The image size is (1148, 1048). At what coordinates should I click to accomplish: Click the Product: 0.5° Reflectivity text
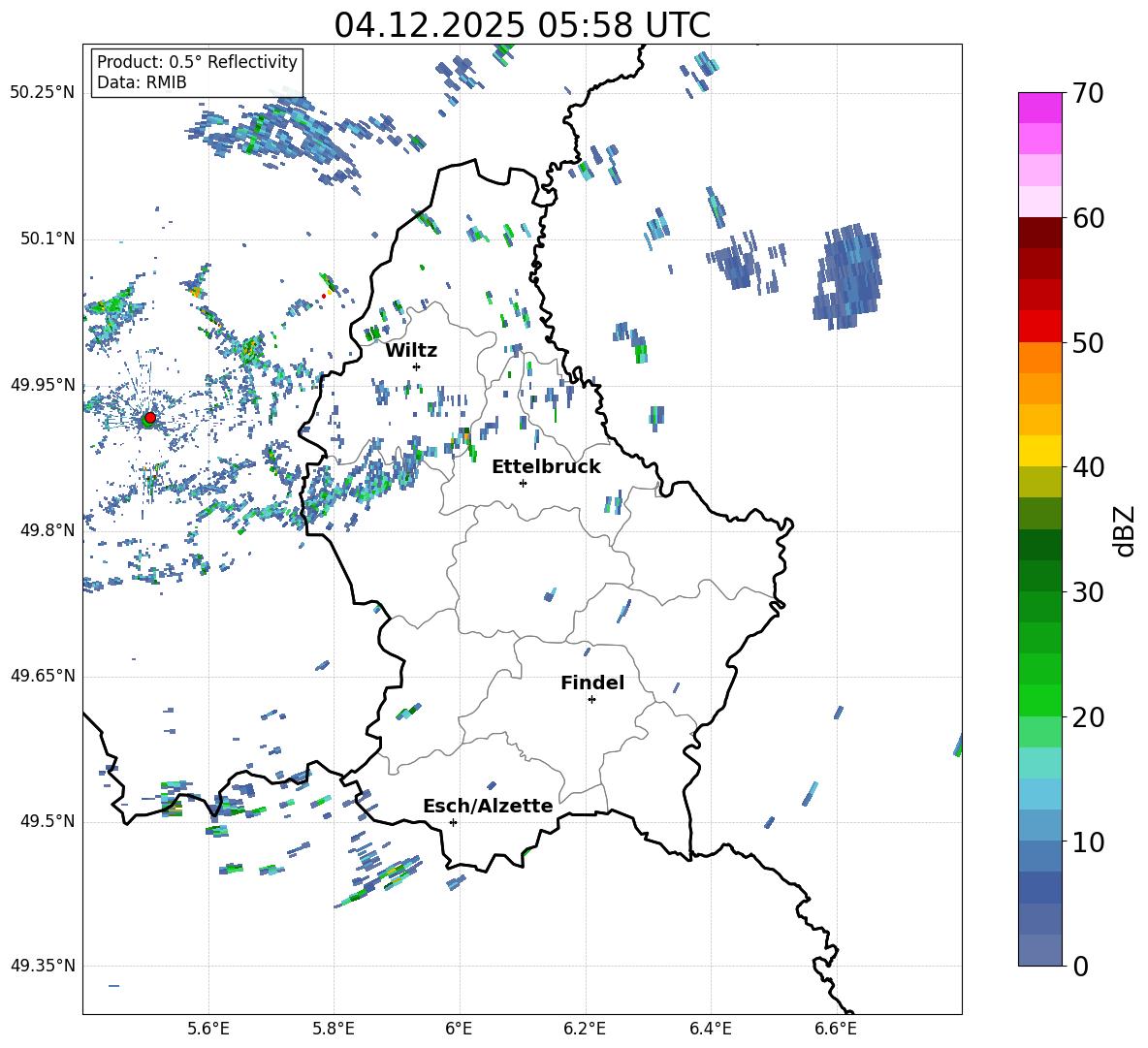[x=197, y=61]
